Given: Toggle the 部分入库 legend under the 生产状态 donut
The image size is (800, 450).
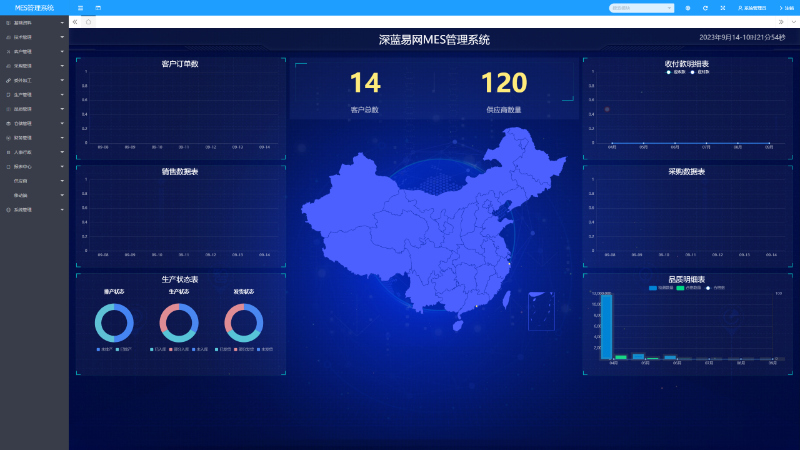Looking at the screenshot, I should [x=179, y=349].
